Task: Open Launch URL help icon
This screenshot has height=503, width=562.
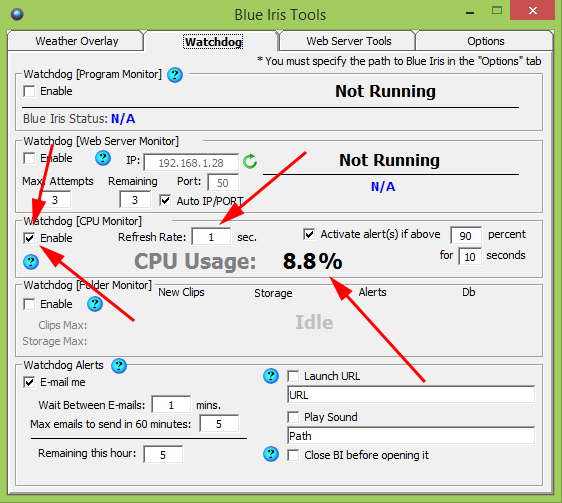Action: (x=271, y=376)
